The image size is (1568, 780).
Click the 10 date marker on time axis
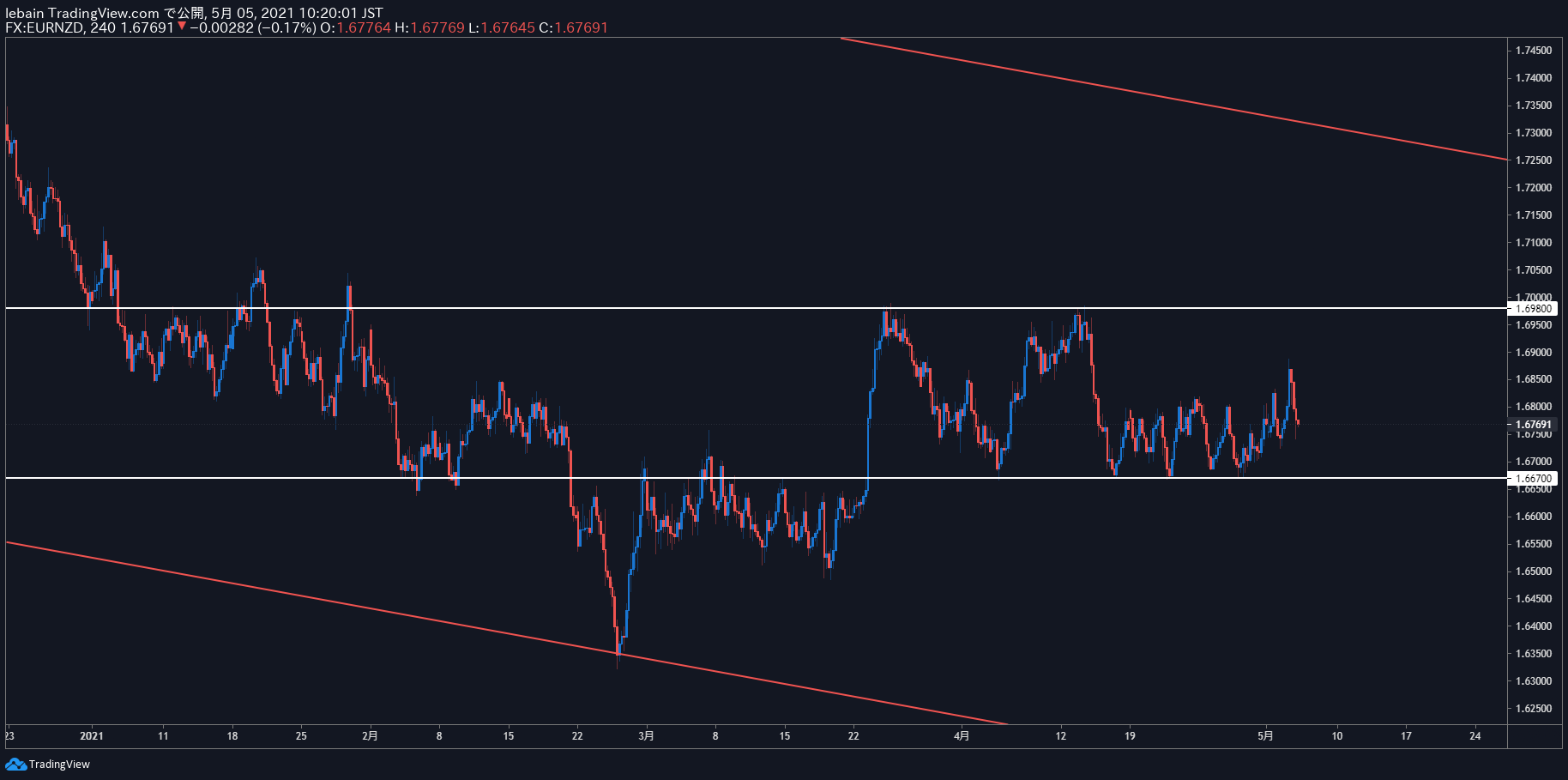click(1337, 735)
